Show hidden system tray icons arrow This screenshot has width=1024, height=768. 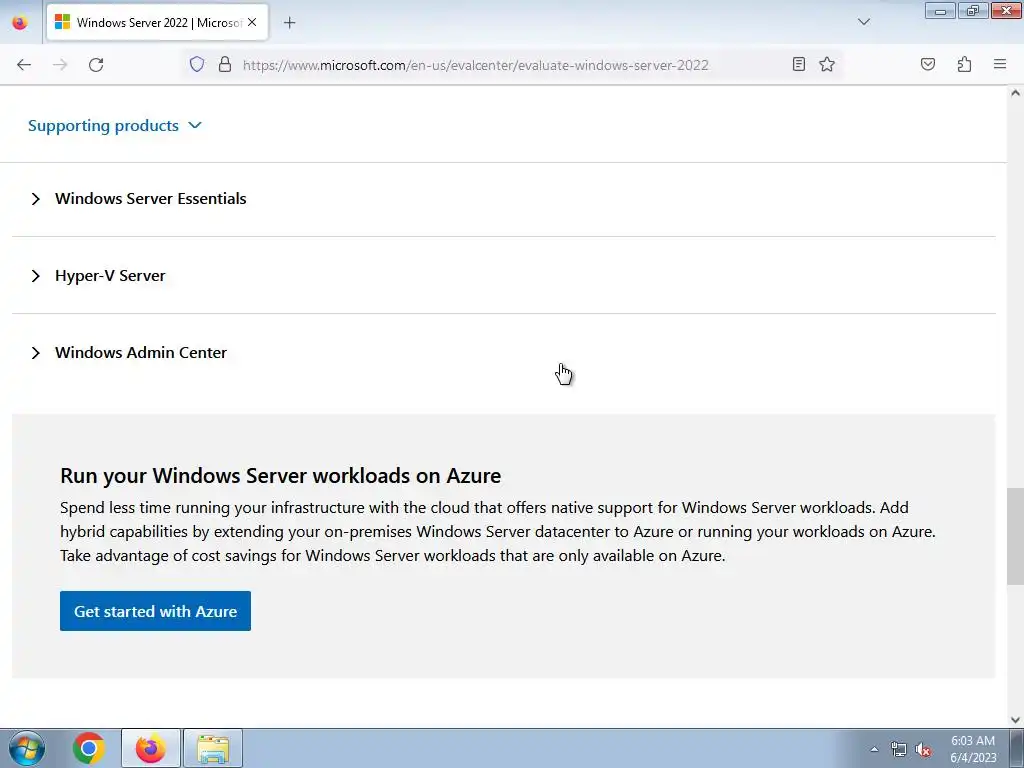pos(874,749)
